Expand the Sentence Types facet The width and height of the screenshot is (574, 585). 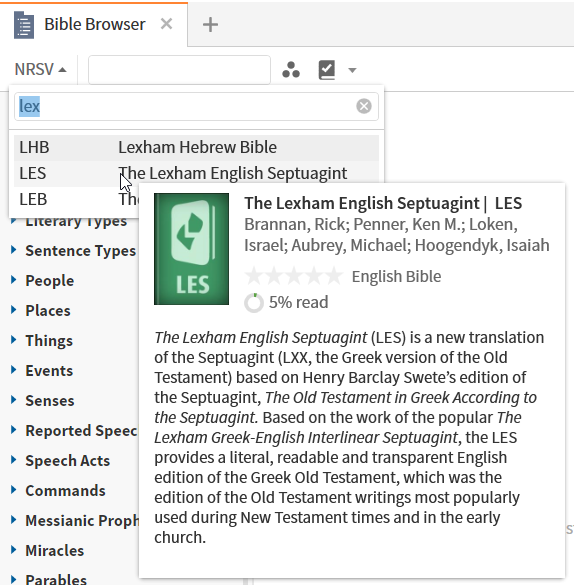tap(14, 250)
